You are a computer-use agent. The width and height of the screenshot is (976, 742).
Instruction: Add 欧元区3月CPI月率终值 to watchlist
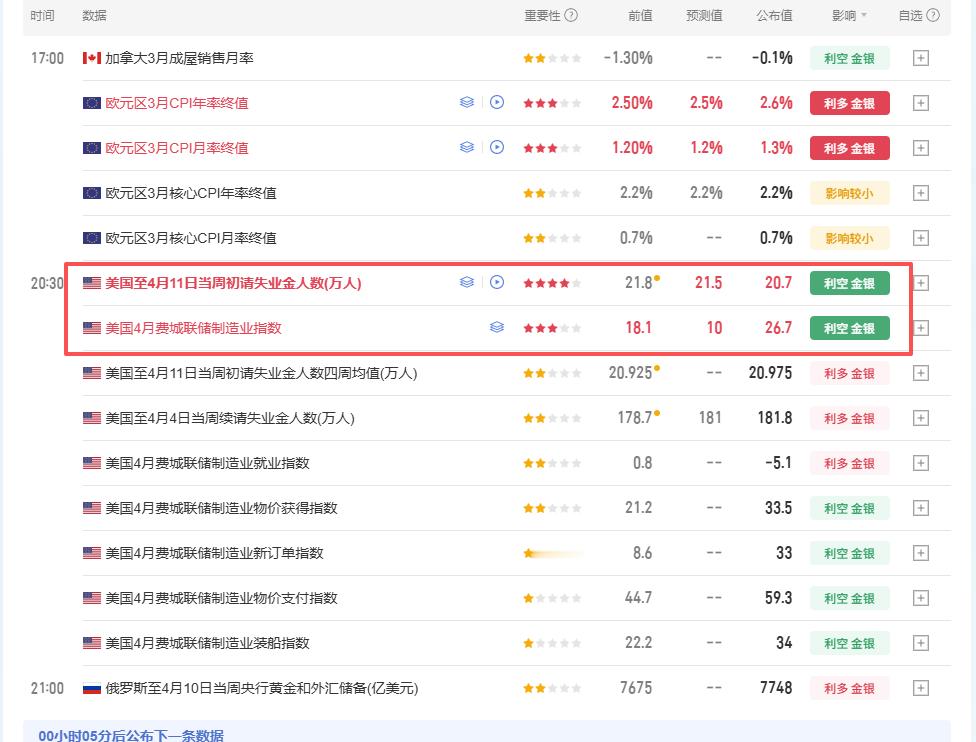coord(921,148)
